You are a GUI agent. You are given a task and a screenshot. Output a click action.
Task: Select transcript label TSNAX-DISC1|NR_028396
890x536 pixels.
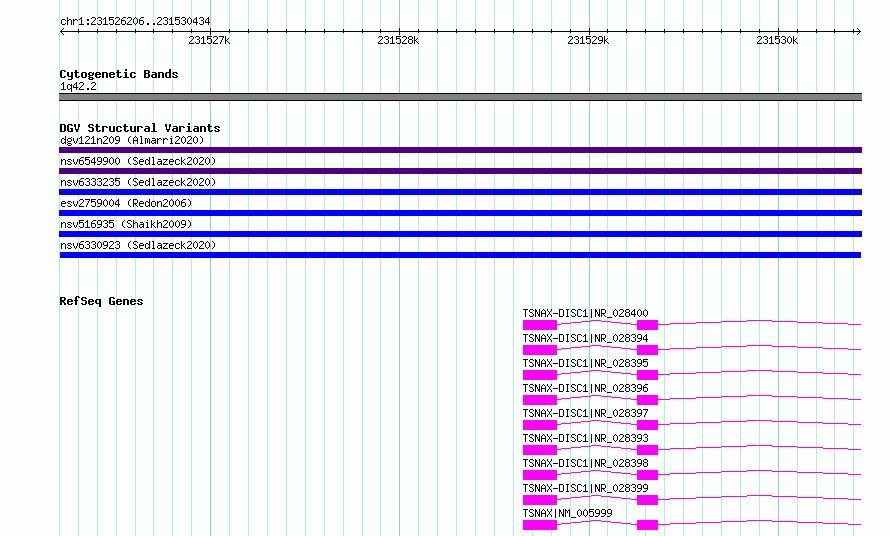585,388
